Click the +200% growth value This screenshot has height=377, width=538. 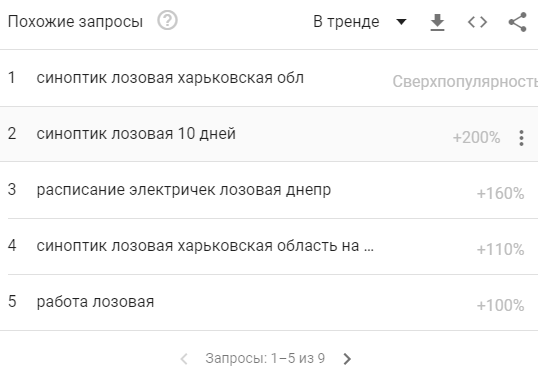(x=476, y=138)
